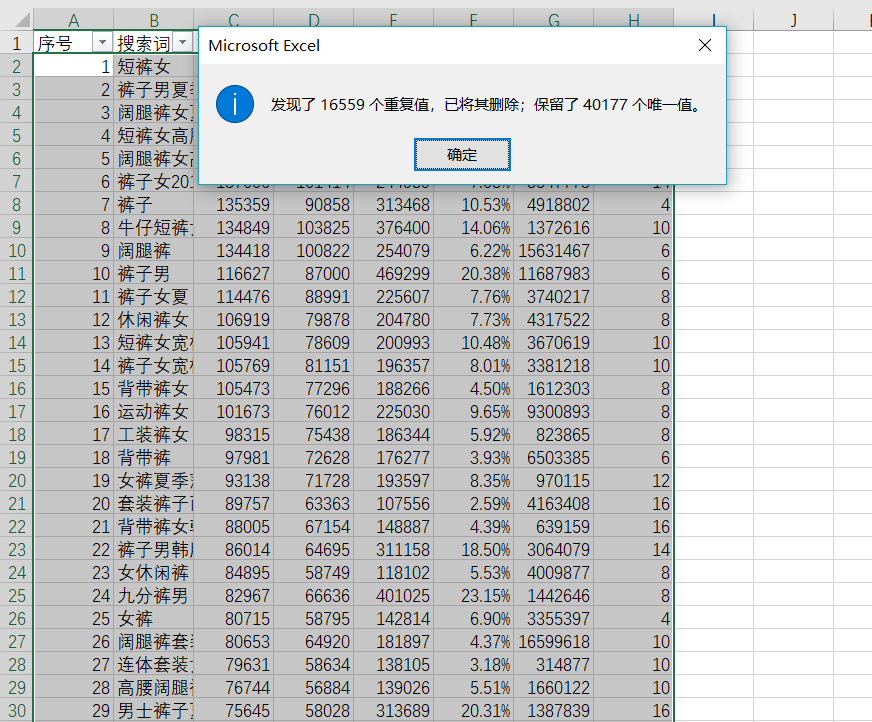Click cell with value 3381218
Image resolution: width=872 pixels, height=722 pixels.
tap(554, 365)
